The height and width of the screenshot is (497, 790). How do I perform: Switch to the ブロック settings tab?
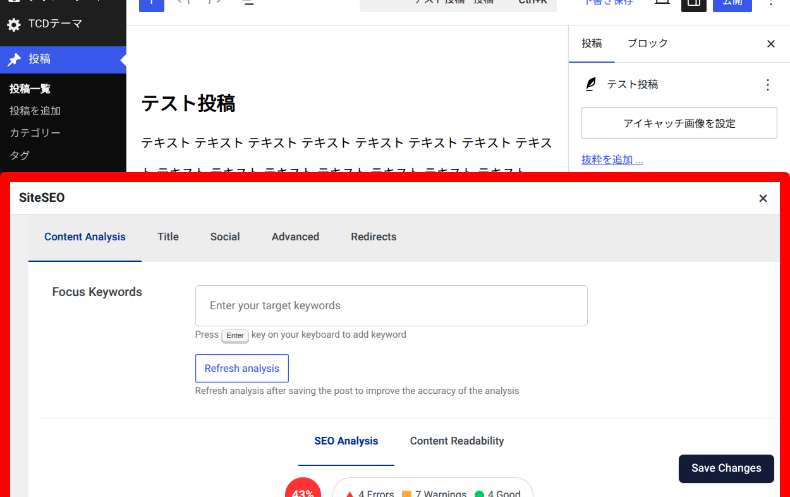click(x=647, y=43)
